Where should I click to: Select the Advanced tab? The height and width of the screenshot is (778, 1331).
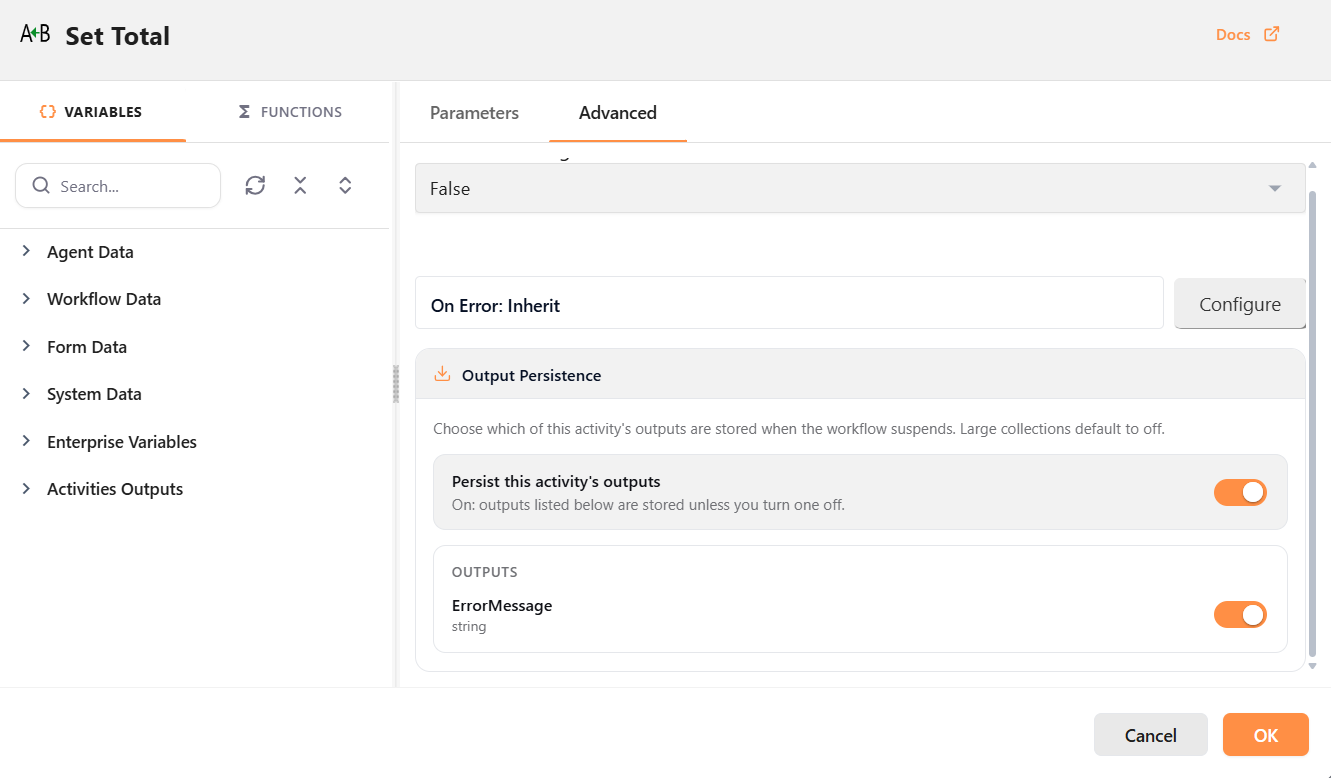tap(618, 113)
